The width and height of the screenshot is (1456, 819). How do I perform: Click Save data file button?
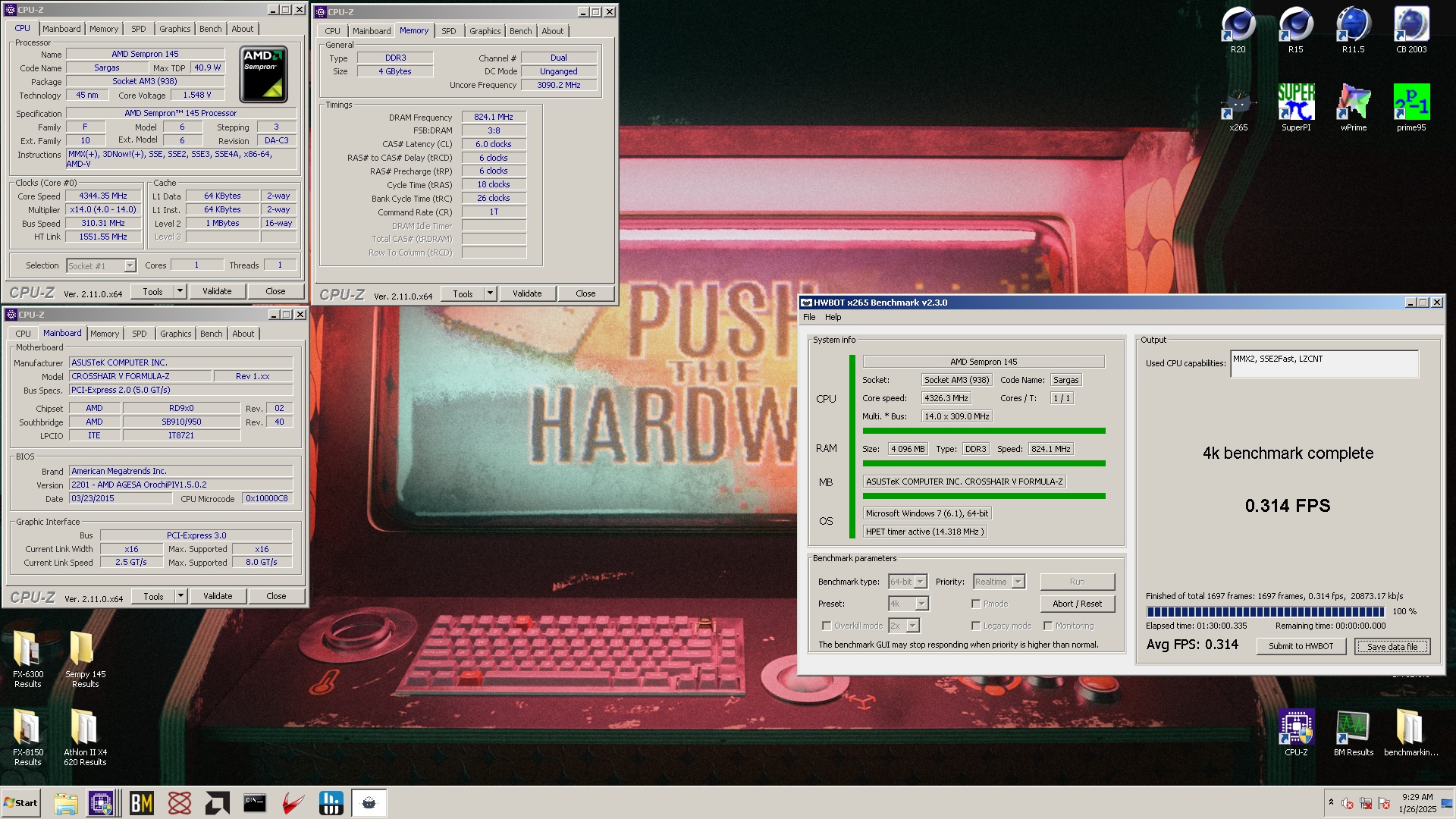[1392, 646]
